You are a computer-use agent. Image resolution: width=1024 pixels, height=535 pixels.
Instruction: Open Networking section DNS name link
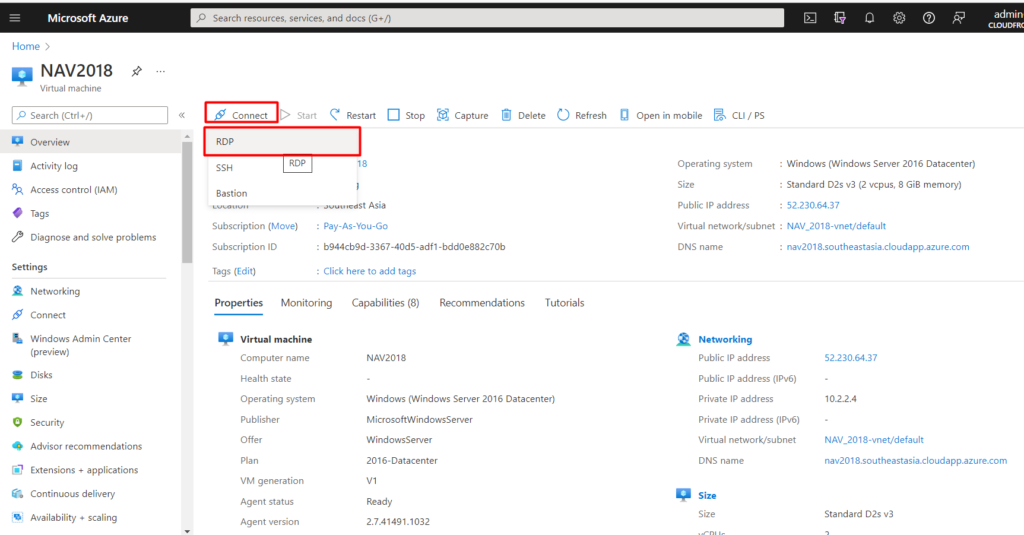(x=916, y=461)
